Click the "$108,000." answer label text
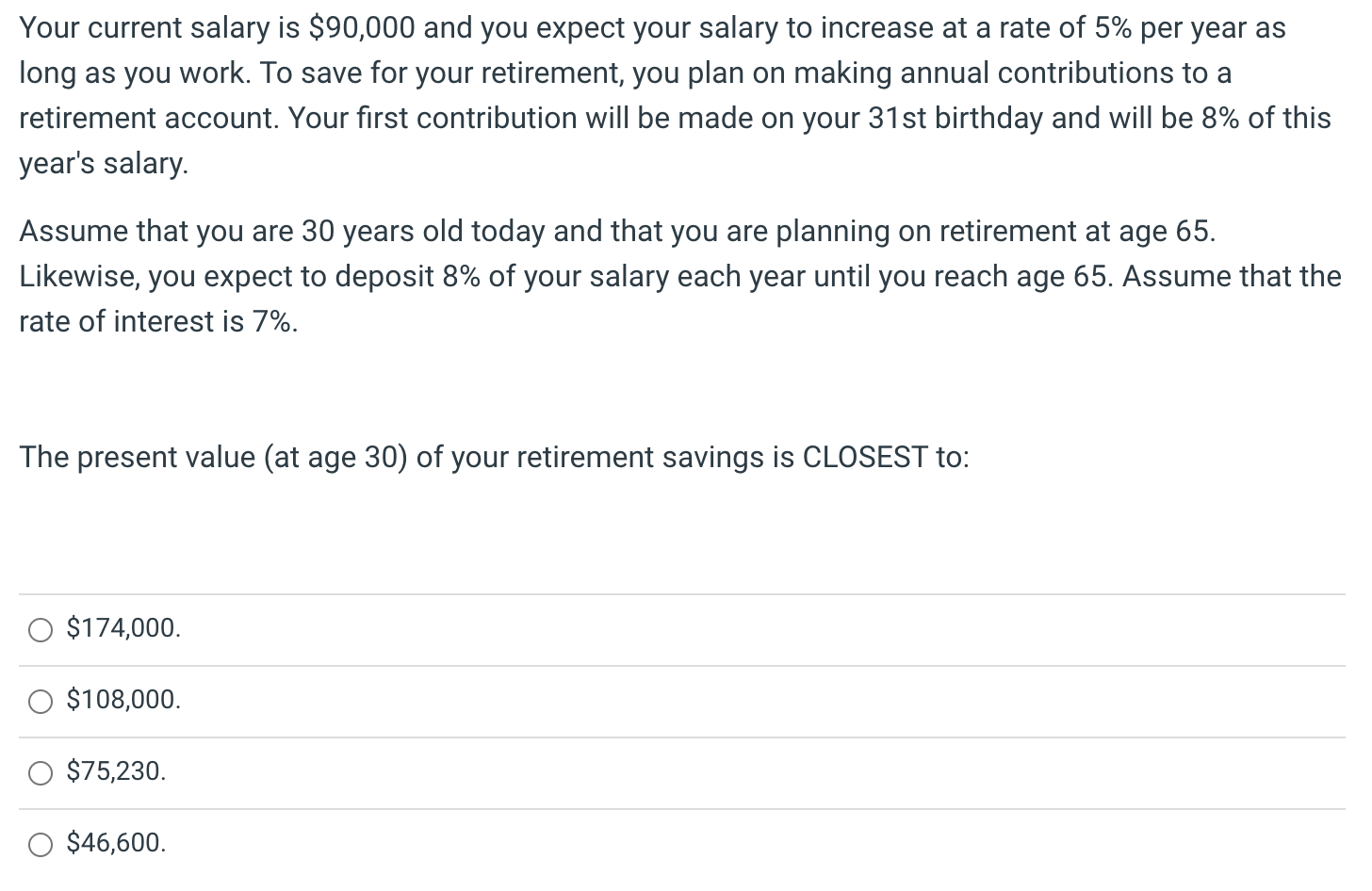The height and width of the screenshot is (891, 1372). point(123,700)
